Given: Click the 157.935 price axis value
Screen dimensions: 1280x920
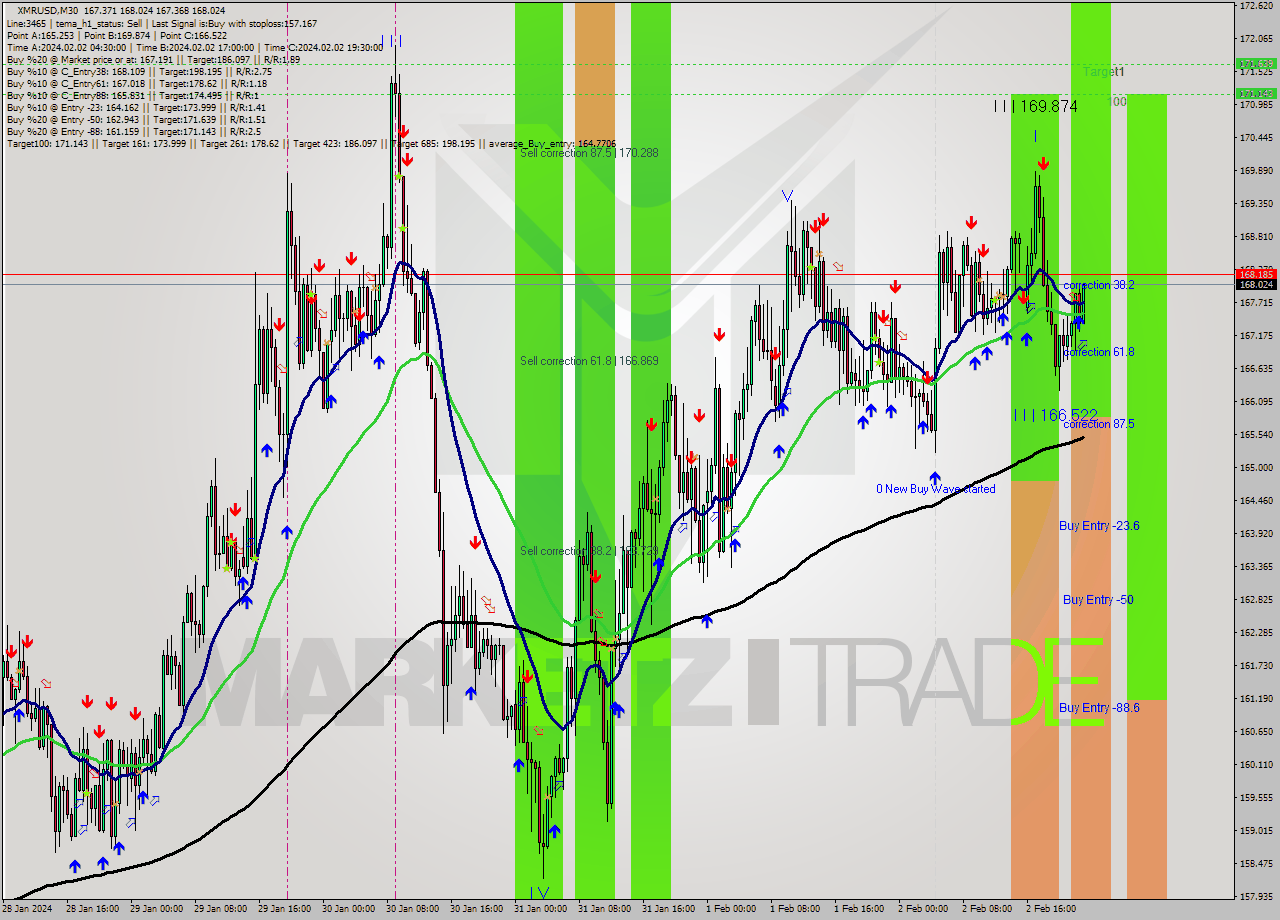Looking at the screenshot, I should [1256, 896].
